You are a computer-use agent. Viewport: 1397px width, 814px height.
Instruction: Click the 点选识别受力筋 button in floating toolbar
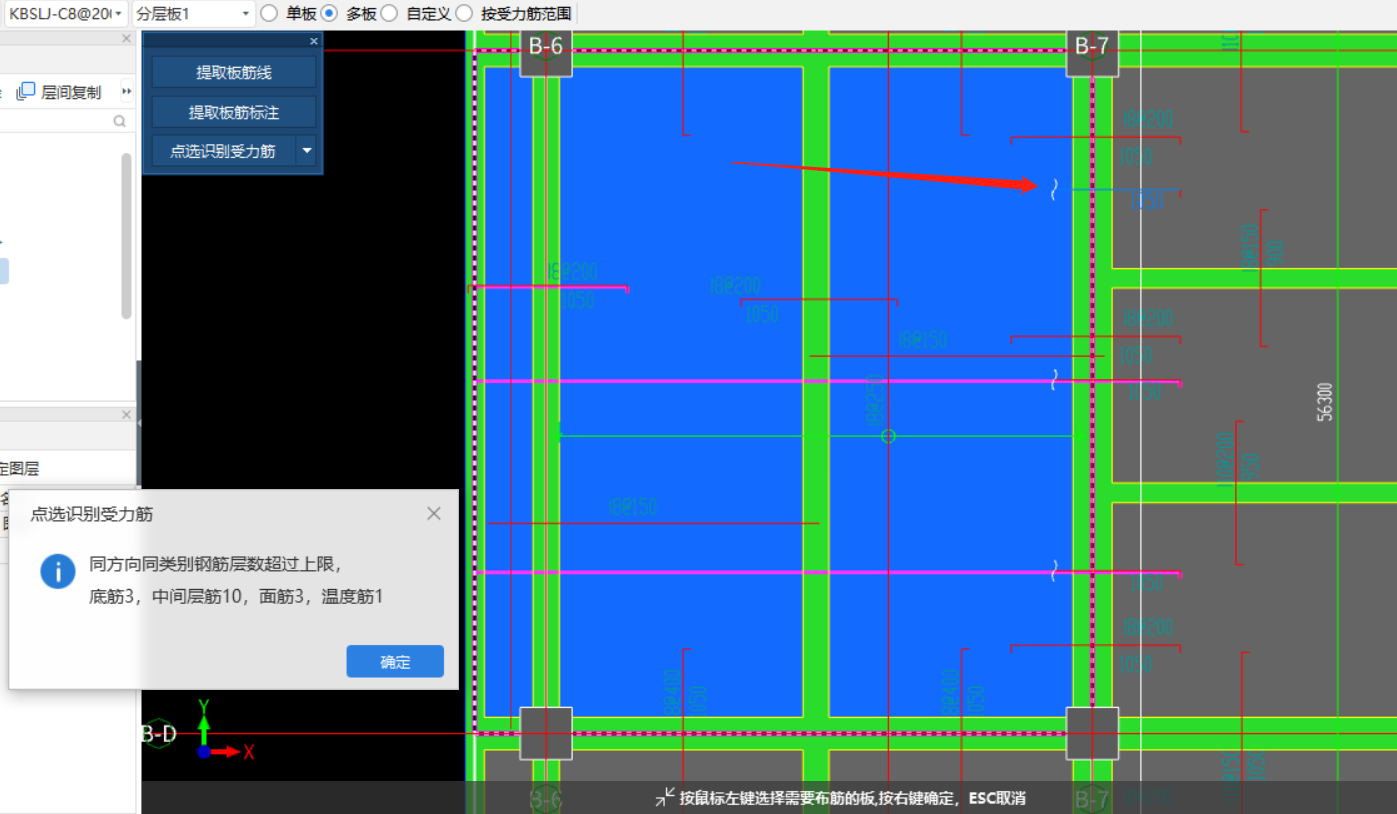coord(223,151)
